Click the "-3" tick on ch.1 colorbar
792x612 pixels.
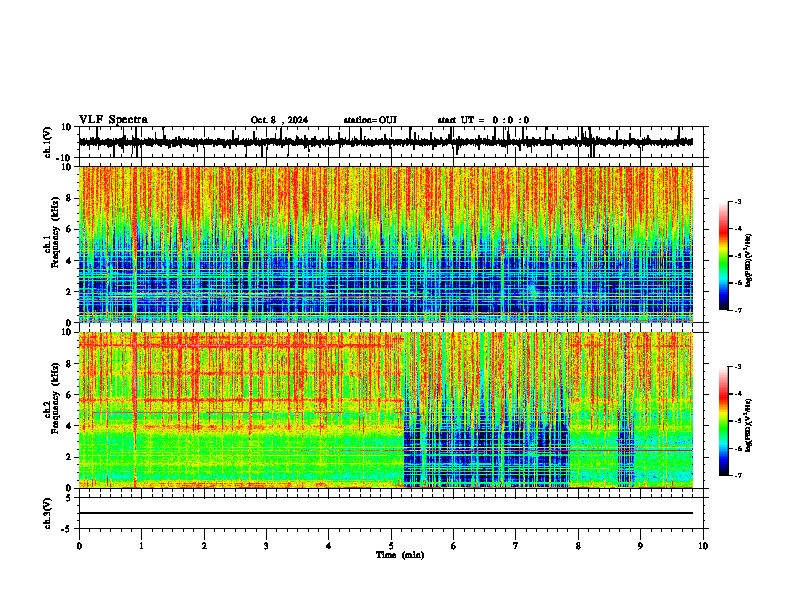click(738, 201)
